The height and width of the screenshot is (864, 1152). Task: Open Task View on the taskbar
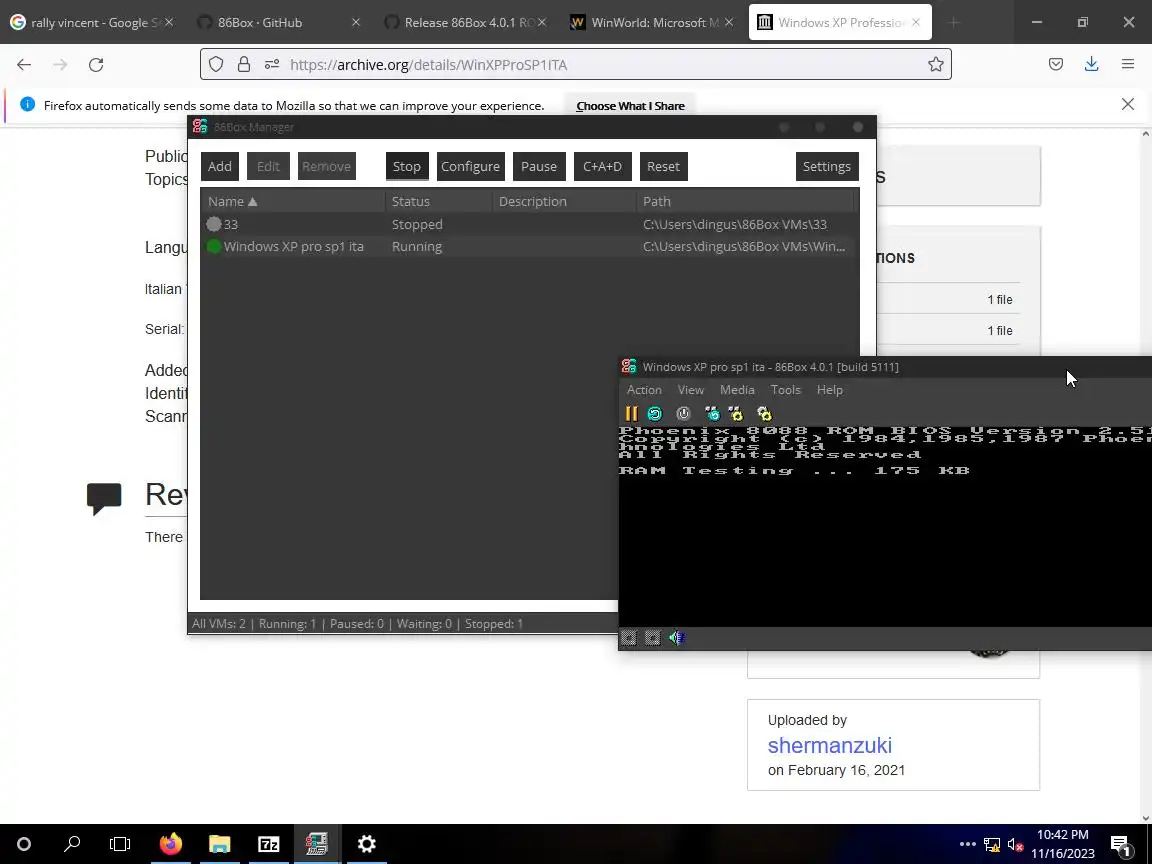pyautogui.click(x=120, y=844)
